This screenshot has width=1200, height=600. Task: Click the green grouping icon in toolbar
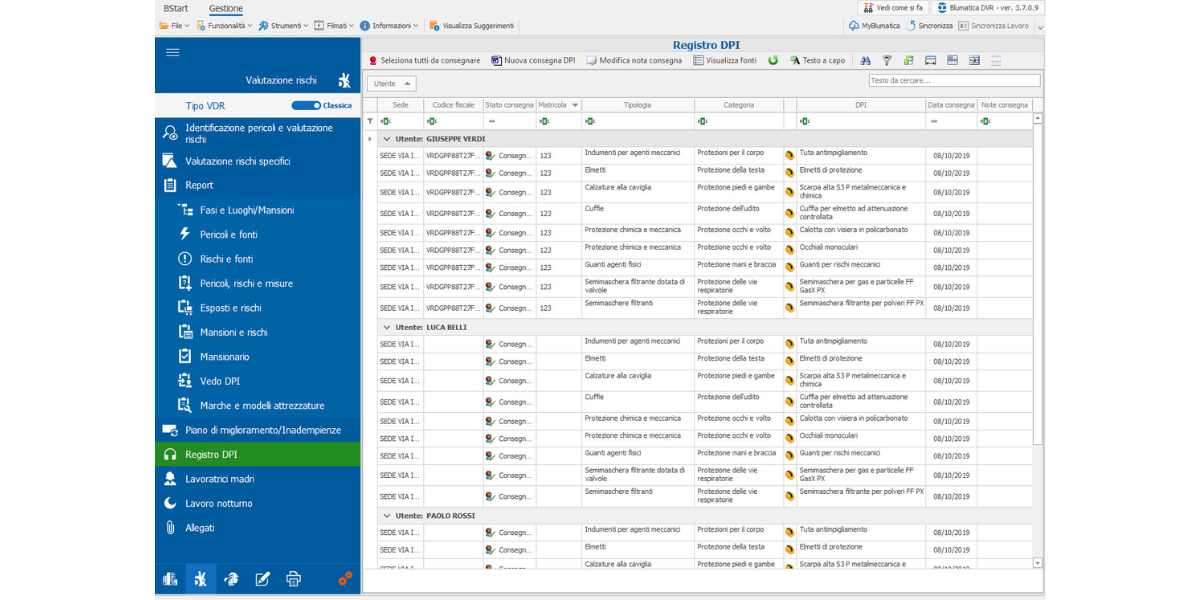(x=909, y=61)
